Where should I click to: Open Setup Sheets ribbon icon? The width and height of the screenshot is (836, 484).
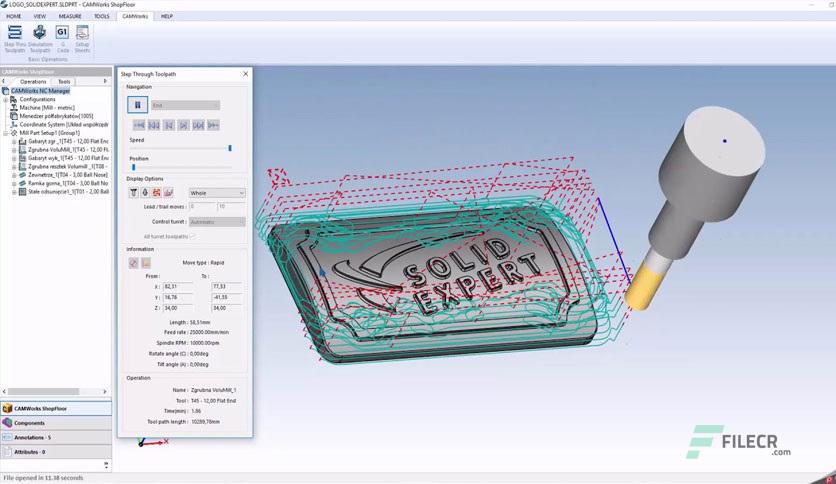click(82, 38)
